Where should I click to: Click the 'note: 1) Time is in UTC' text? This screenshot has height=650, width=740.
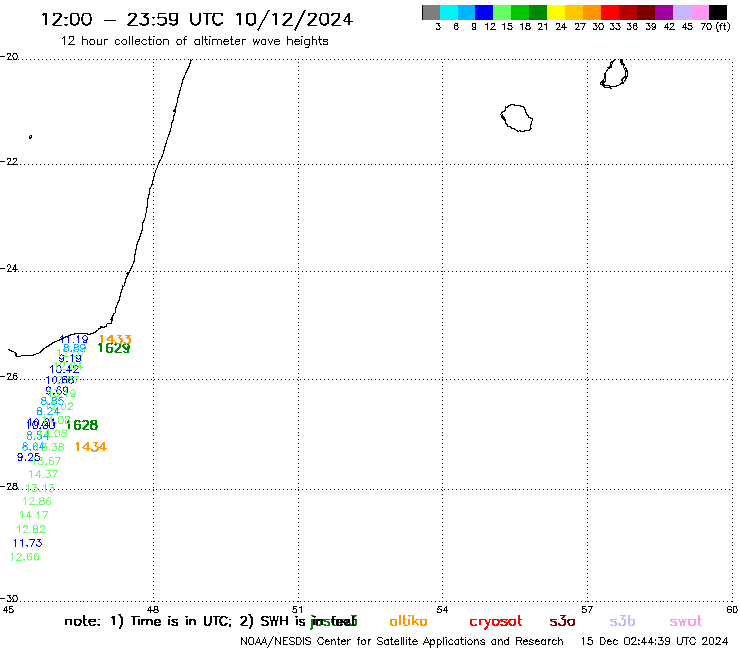pyautogui.click(x=148, y=621)
